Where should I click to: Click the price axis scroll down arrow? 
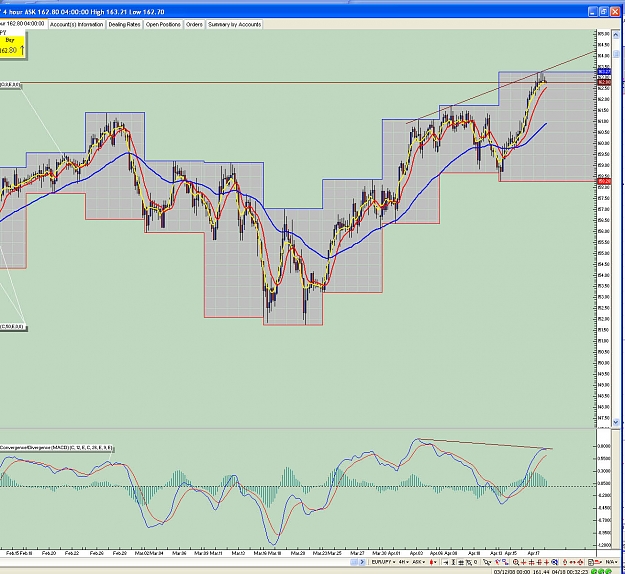click(x=616, y=422)
